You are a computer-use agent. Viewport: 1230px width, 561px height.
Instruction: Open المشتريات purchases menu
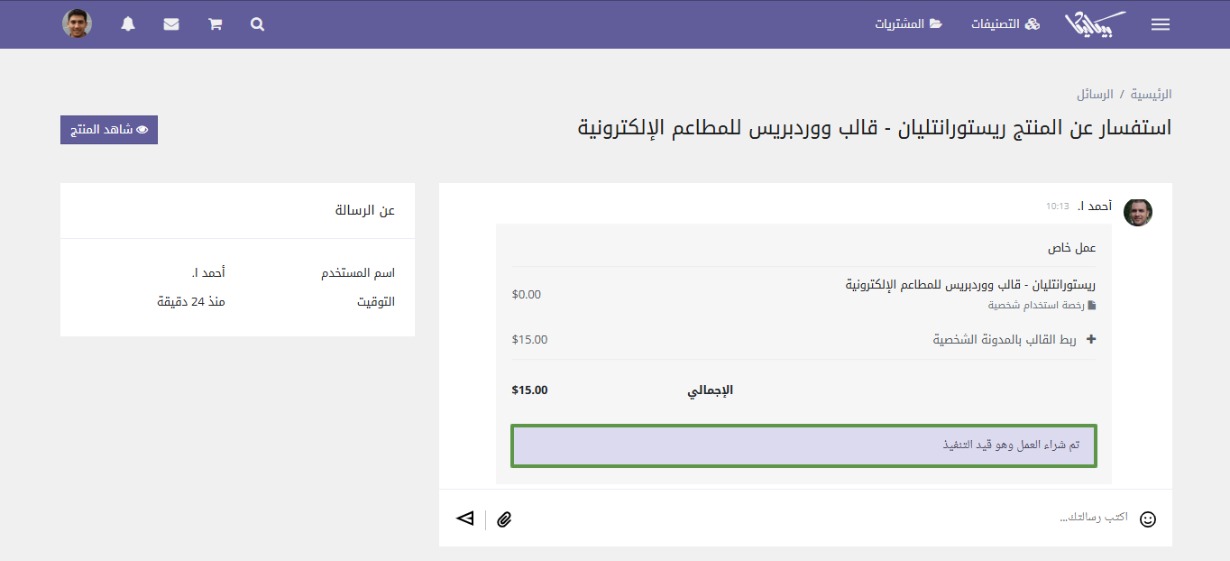point(909,24)
